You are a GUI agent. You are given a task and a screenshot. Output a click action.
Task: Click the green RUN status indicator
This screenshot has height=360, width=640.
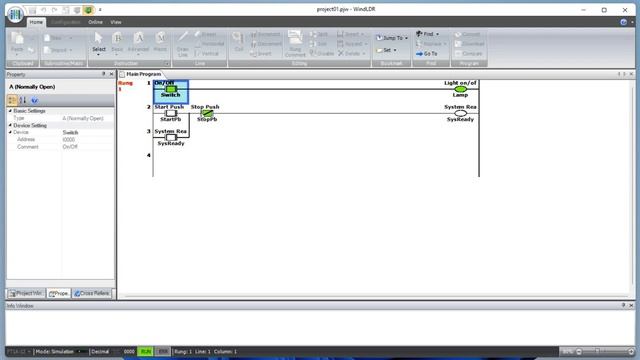[x=145, y=351]
